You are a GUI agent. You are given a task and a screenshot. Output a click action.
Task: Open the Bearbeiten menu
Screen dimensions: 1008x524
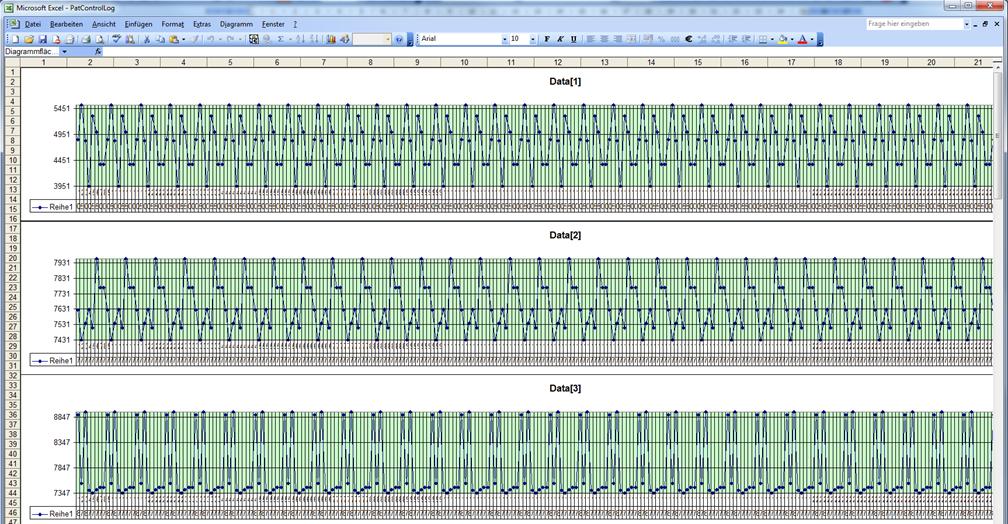tap(66, 24)
